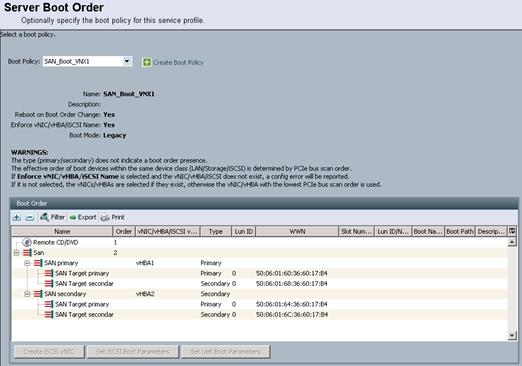This screenshot has height=366, width=522.
Task: Select the SAN secondary row label
Action: click(x=65, y=294)
